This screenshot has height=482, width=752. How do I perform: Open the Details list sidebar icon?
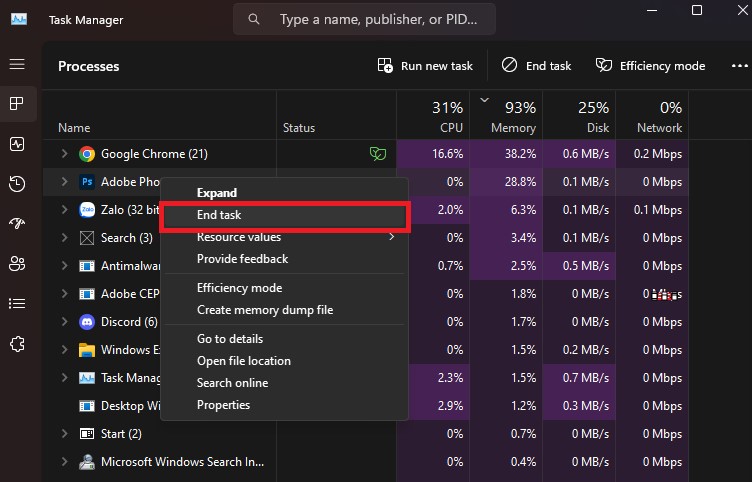pyautogui.click(x=17, y=304)
